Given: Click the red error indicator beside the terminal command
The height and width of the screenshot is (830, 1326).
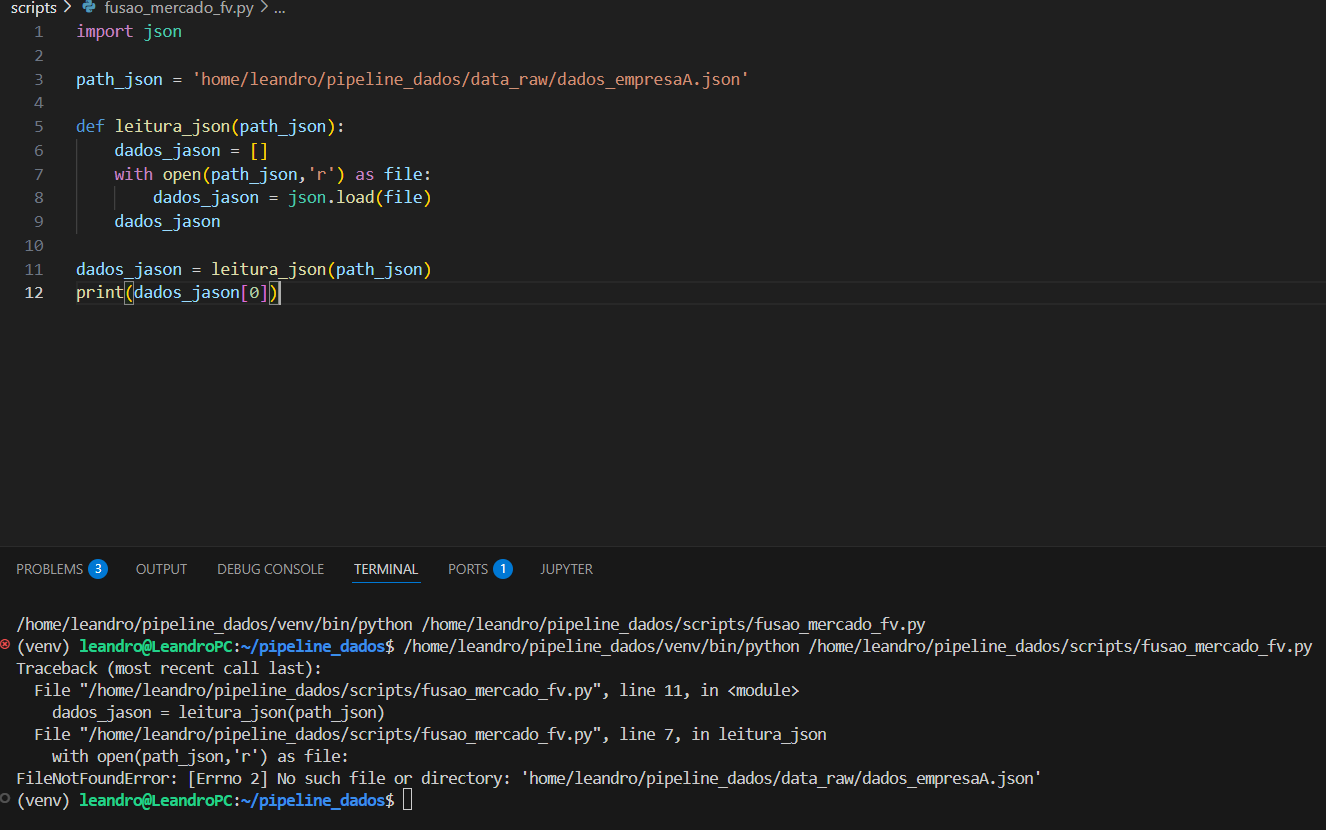Looking at the screenshot, I should [6, 645].
